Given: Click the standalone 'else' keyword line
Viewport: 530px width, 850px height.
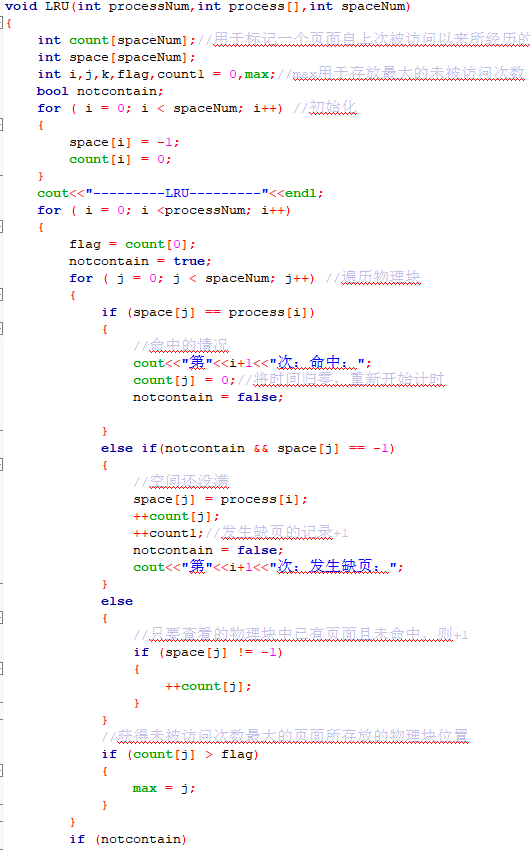Looking at the screenshot, I should coord(117,601).
